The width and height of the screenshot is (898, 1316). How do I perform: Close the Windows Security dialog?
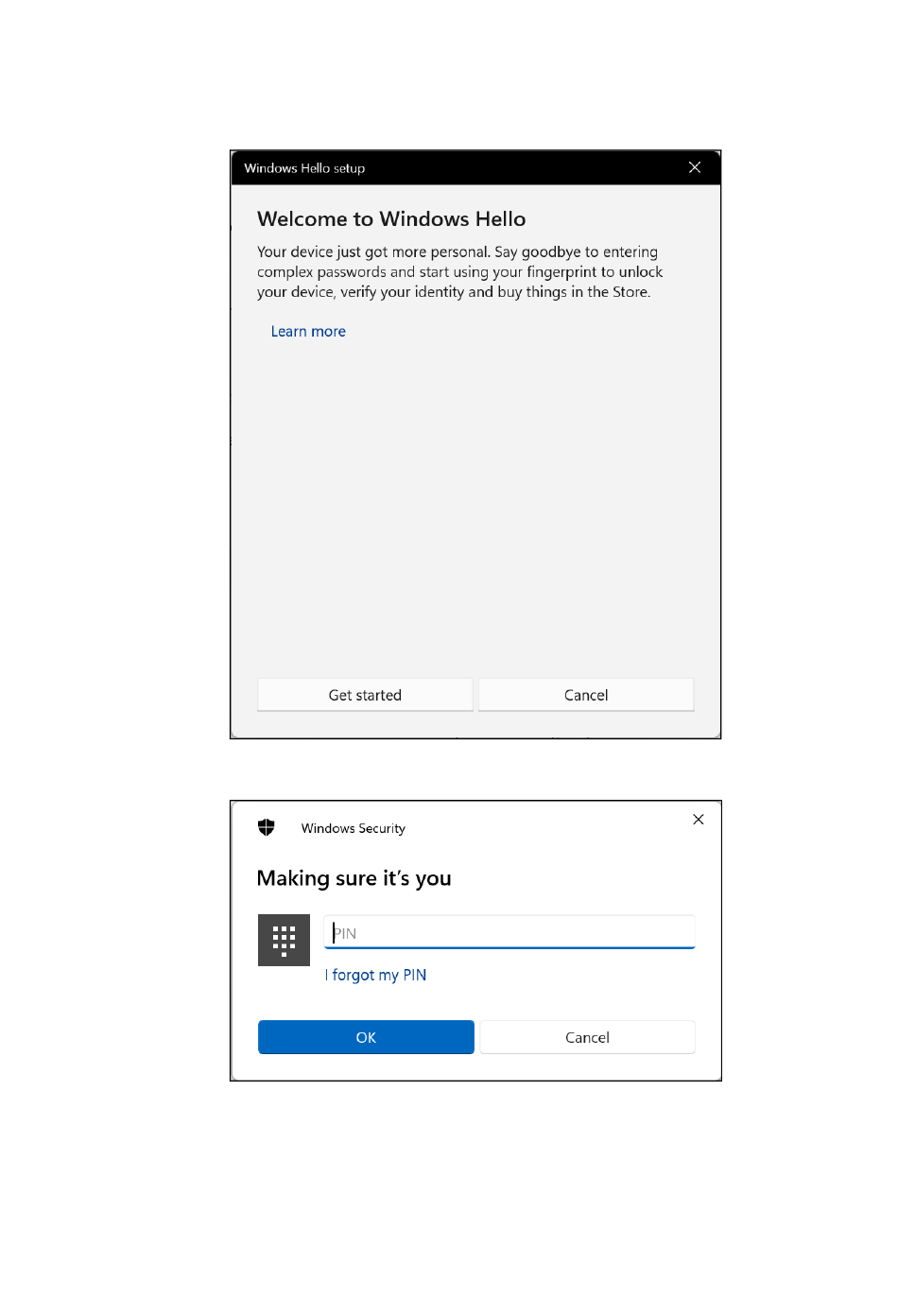[x=699, y=820]
